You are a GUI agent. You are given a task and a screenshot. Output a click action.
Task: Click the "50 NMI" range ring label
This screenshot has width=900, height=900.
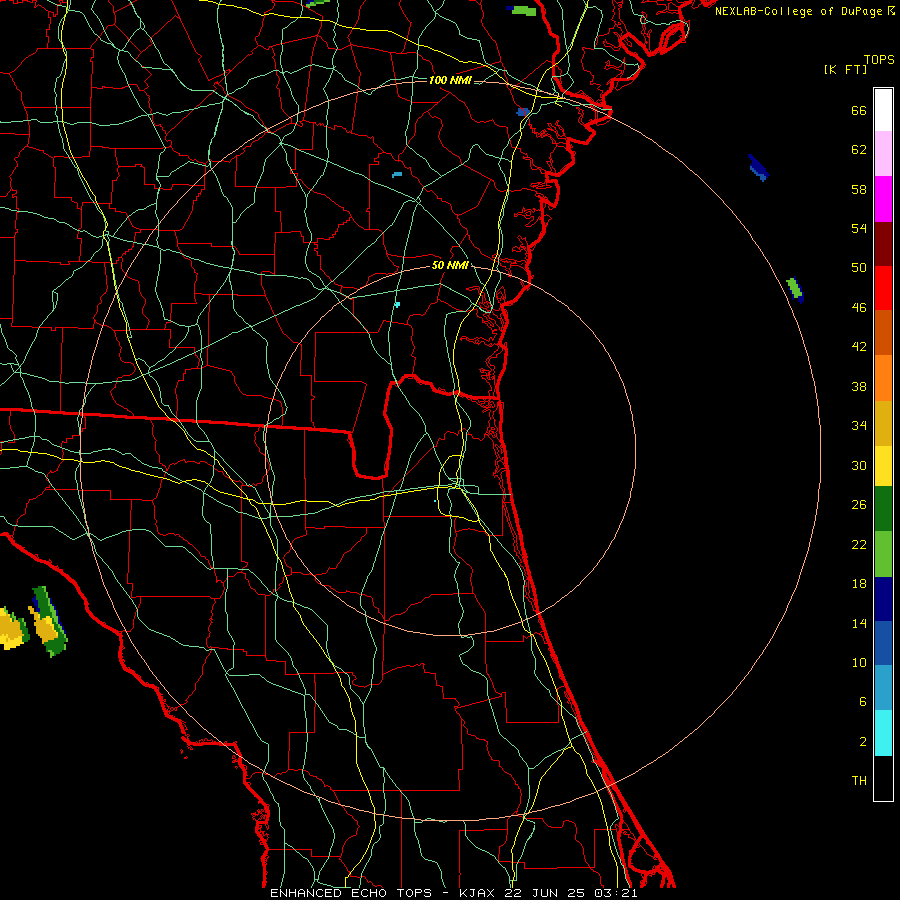coord(450,265)
